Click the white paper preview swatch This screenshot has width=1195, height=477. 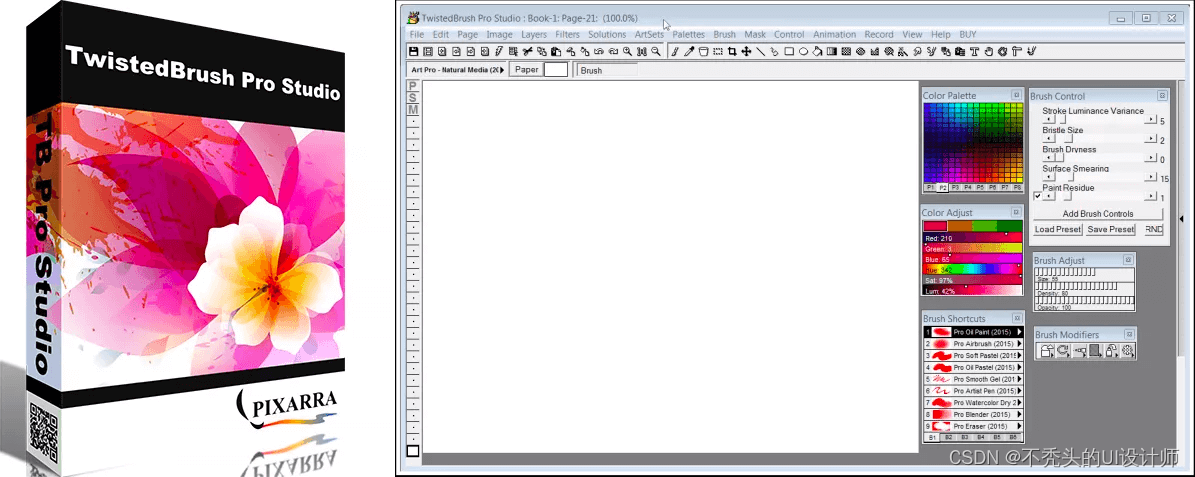[x=556, y=69]
